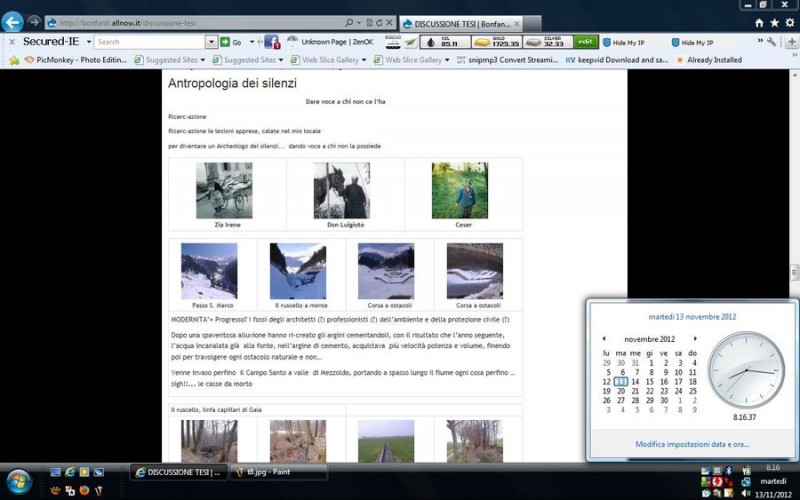The height and width of the screenshot is (500, 800).
Task: Click the Home icon in browser
Action: (760, 22)
